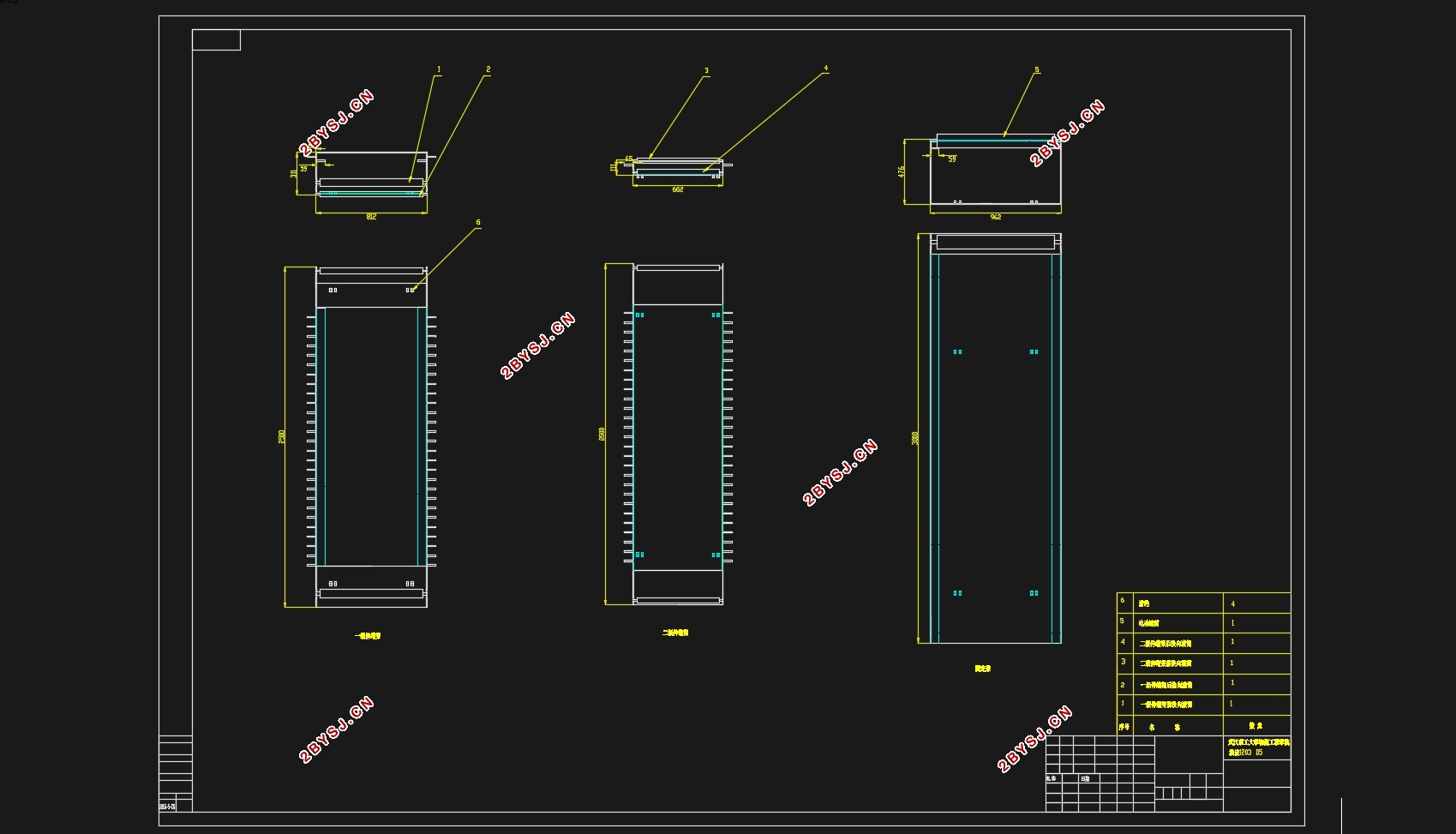Click part callout number 4 label
Image resolution: width=1456 pixels, height=834 pixels.
[x=826, y=68]
